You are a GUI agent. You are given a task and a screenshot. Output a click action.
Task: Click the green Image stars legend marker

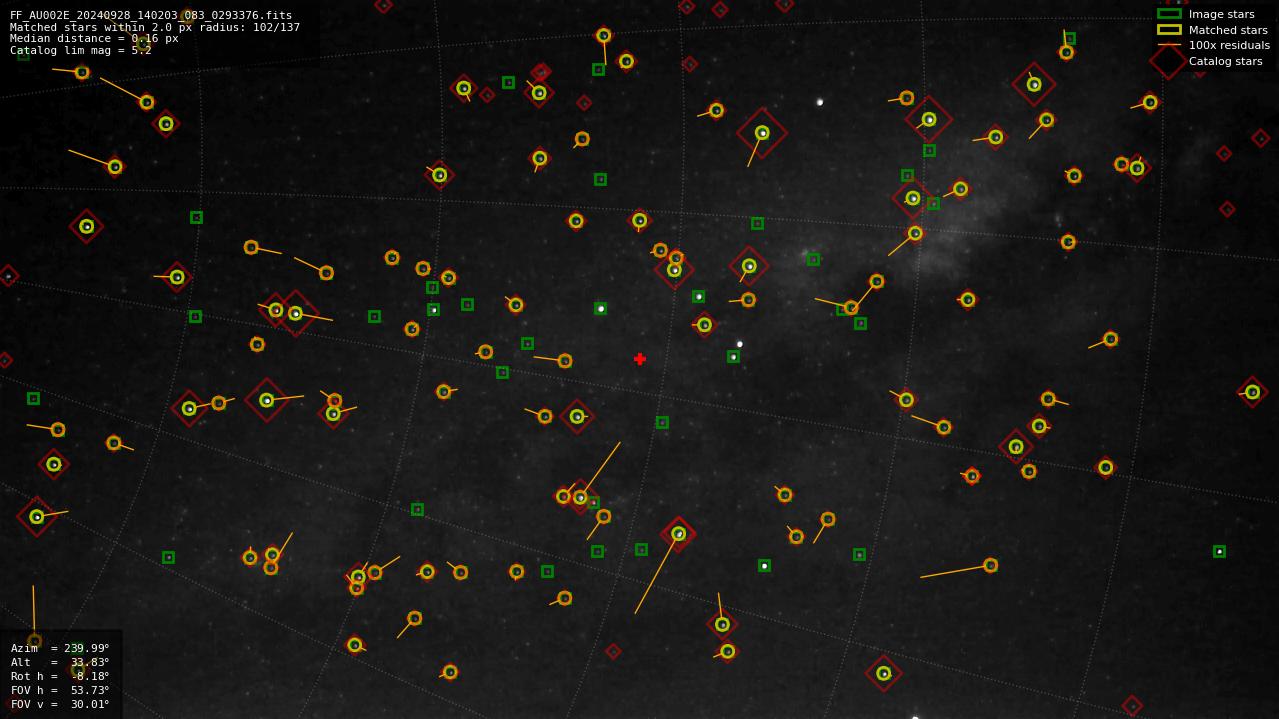coord(1169,14)
